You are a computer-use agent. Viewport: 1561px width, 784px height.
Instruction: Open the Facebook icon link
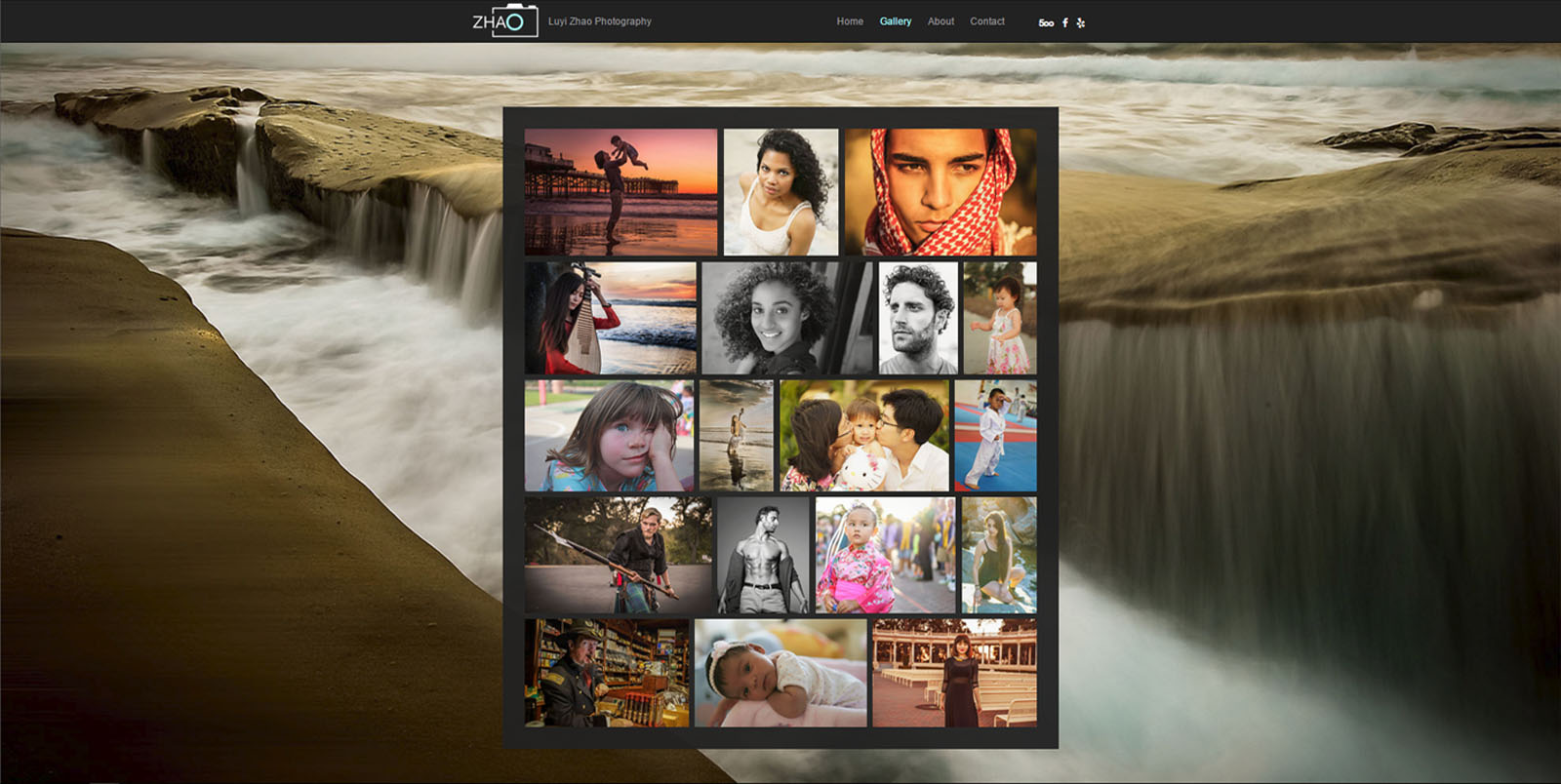point(1064,22)
